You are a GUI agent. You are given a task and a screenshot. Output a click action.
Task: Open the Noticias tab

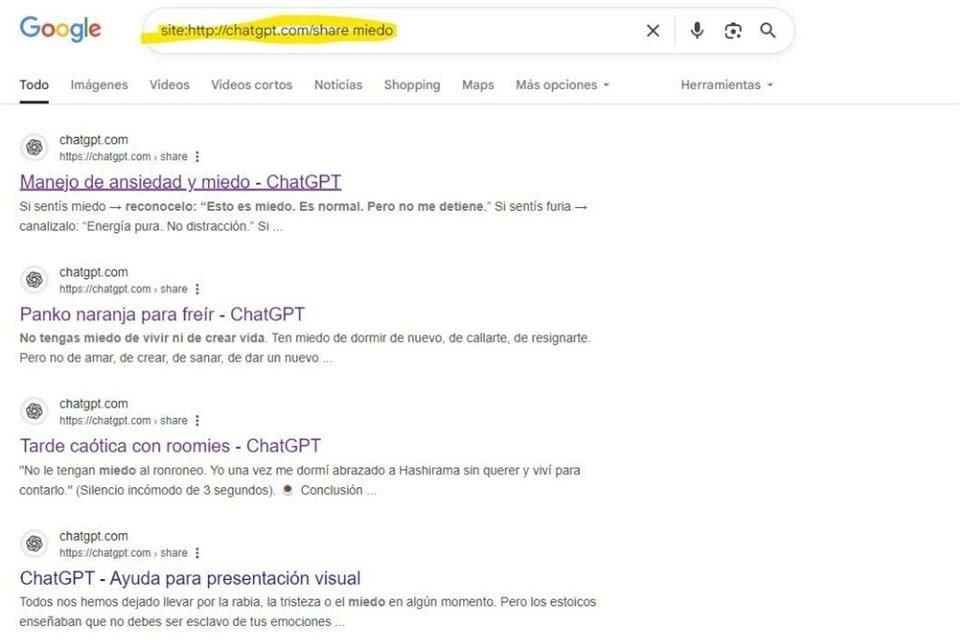click(338, 85)
